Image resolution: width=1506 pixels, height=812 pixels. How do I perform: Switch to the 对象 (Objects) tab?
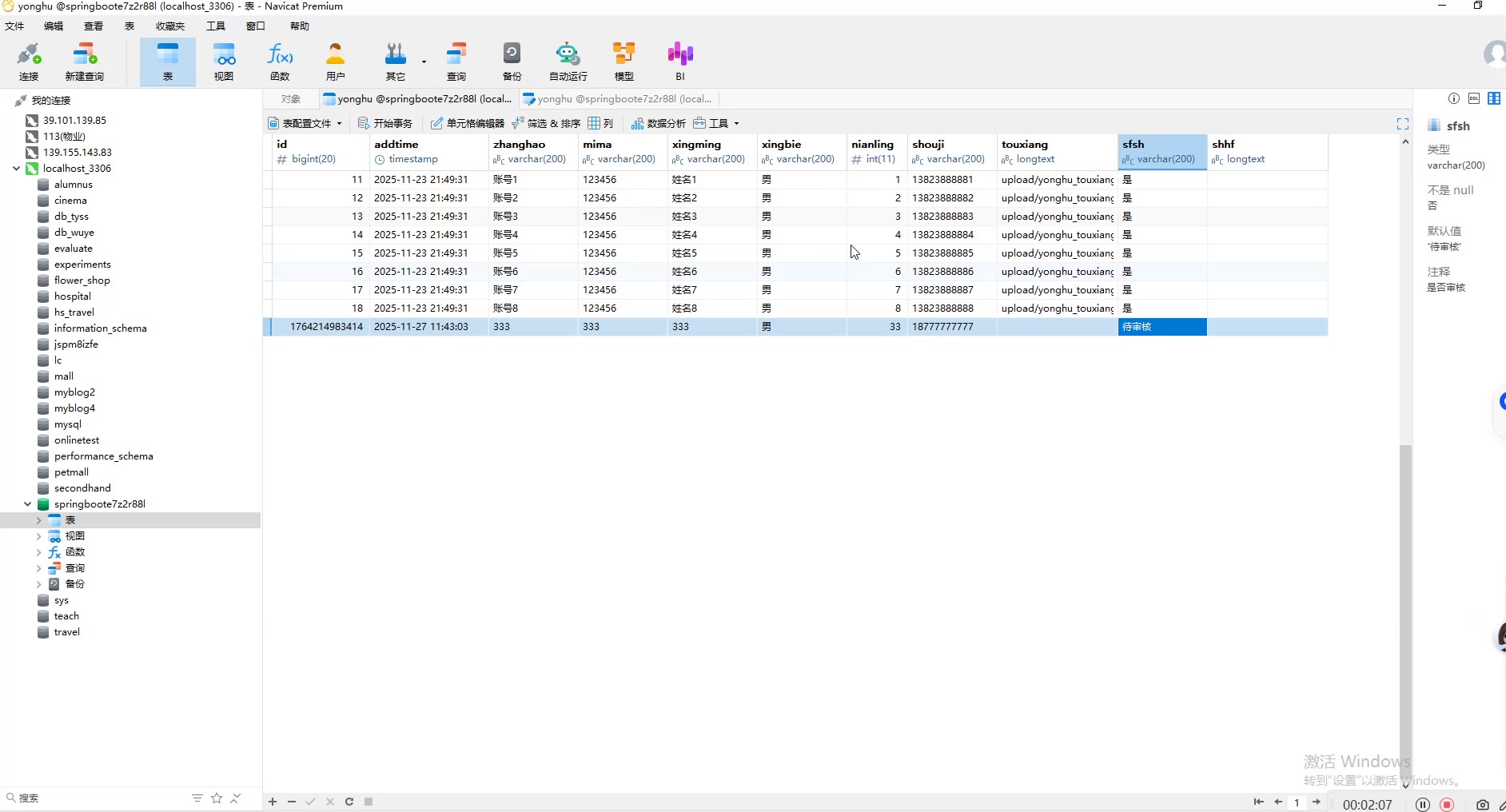(x=291, y=99)
